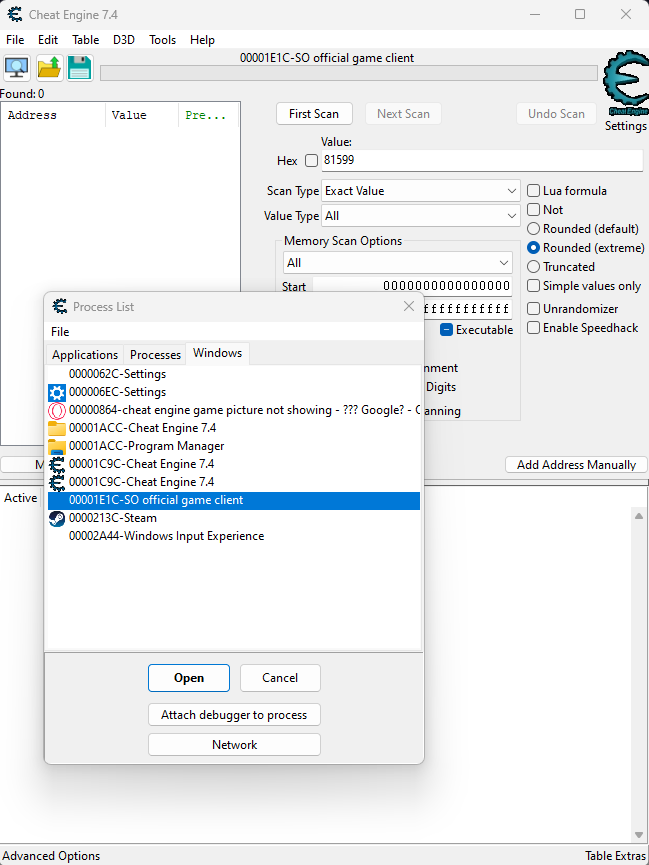Open the process selector computer icon

pyautogui.click(x=18, y=68)
